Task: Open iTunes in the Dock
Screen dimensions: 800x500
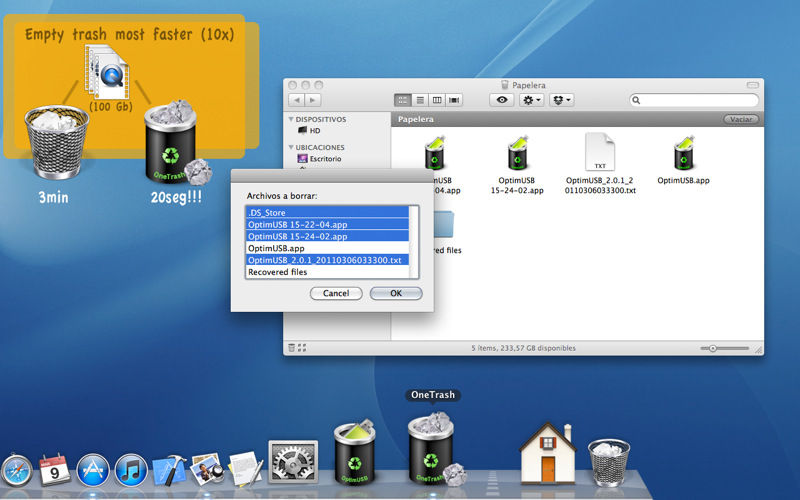Action: [131, 470]
